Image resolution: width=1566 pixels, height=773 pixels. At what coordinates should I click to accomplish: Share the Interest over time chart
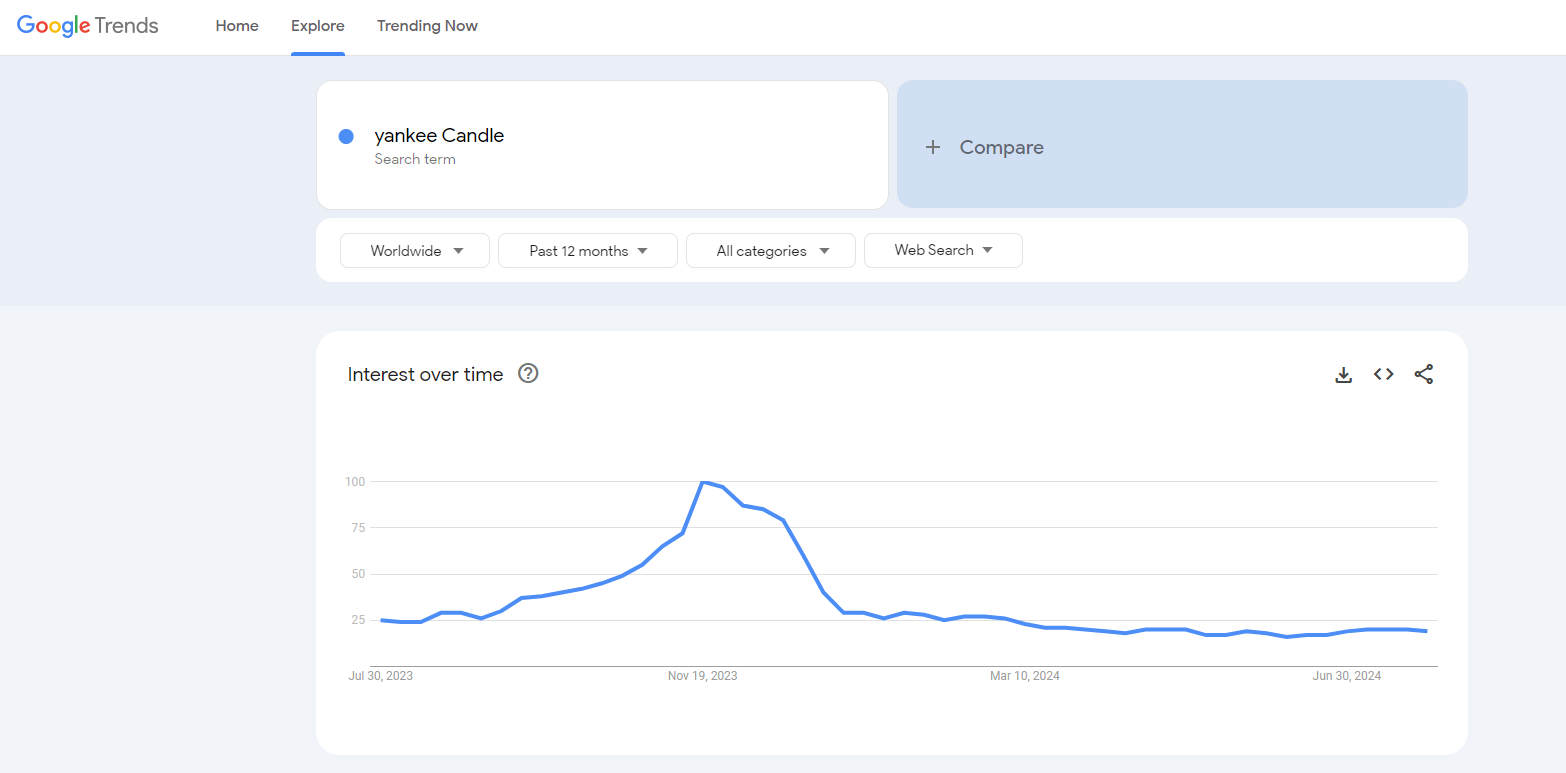(x=1424, y=374)
